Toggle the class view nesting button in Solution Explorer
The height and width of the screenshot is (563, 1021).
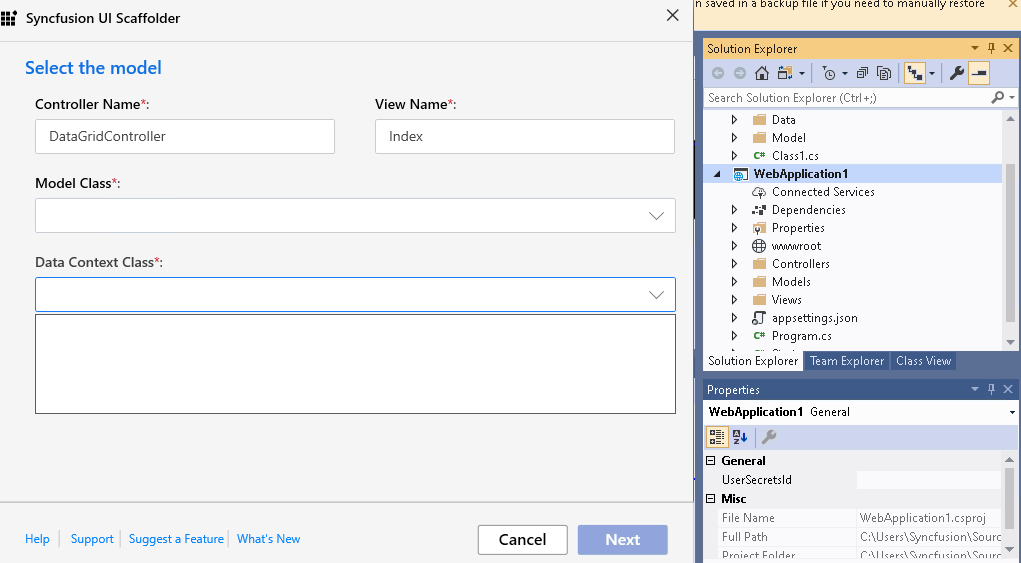click(x=914, y=73)
